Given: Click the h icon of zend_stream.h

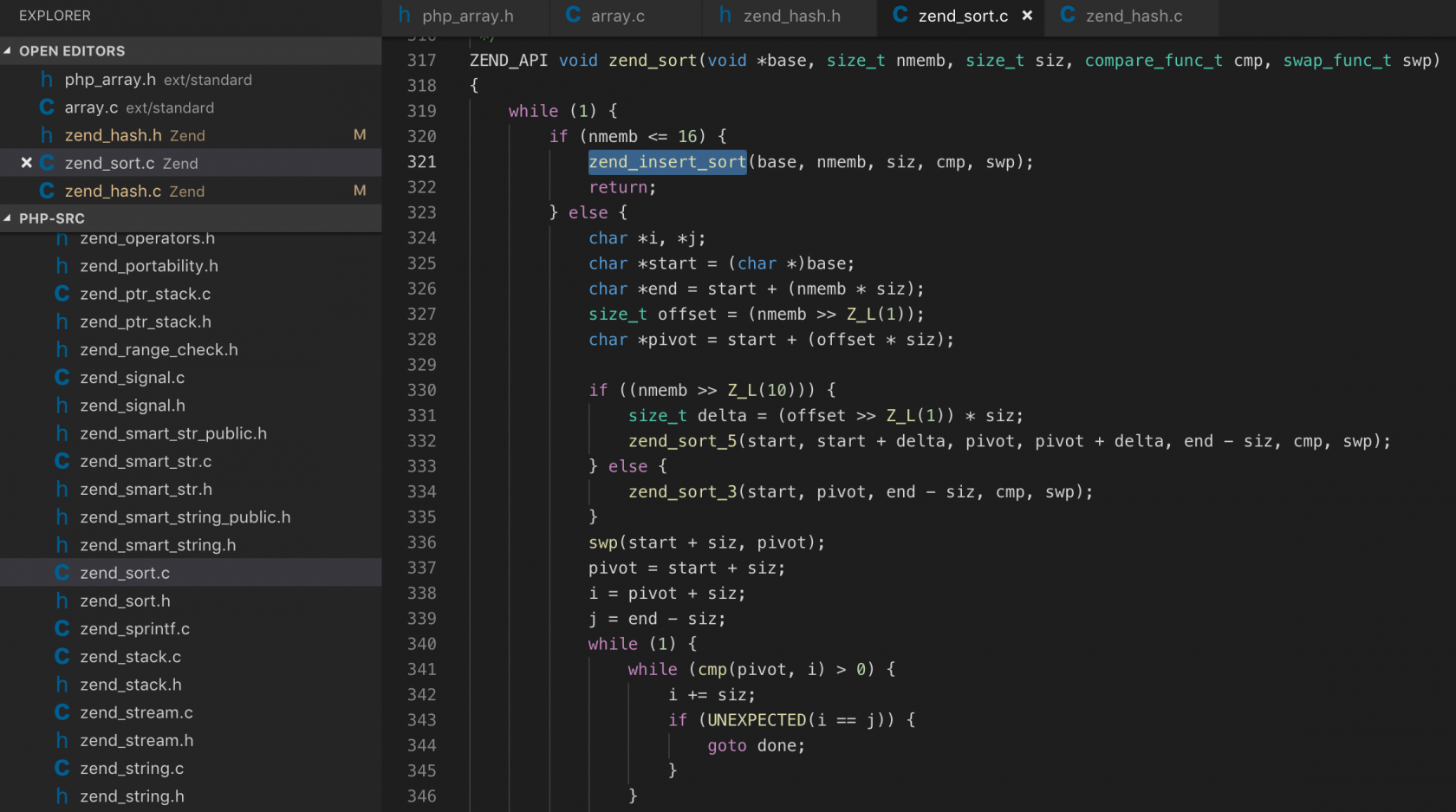Looking at the screenshot, I should (62, 740).
